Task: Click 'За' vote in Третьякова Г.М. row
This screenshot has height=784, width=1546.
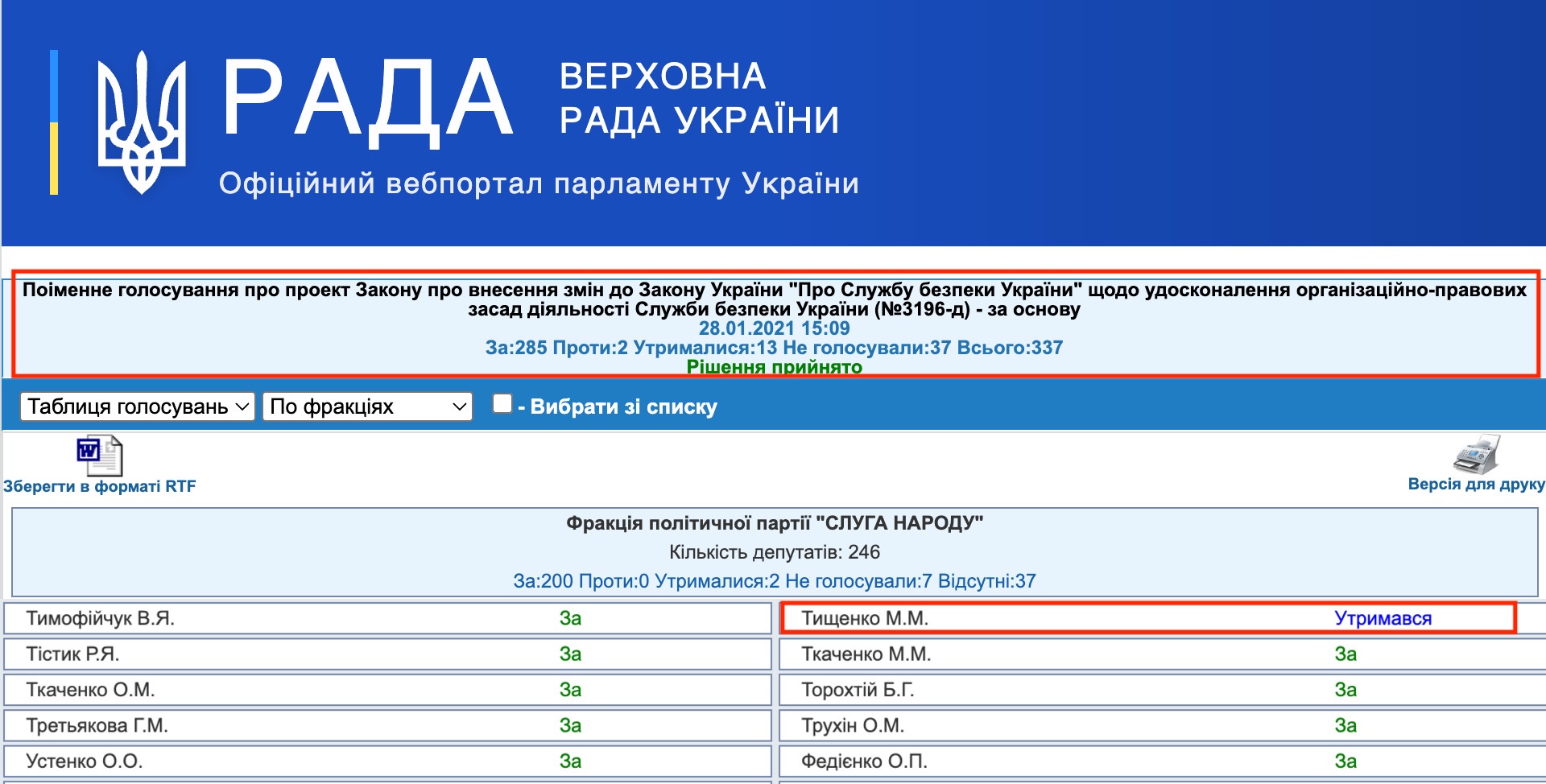Action: tap(570, 725)
